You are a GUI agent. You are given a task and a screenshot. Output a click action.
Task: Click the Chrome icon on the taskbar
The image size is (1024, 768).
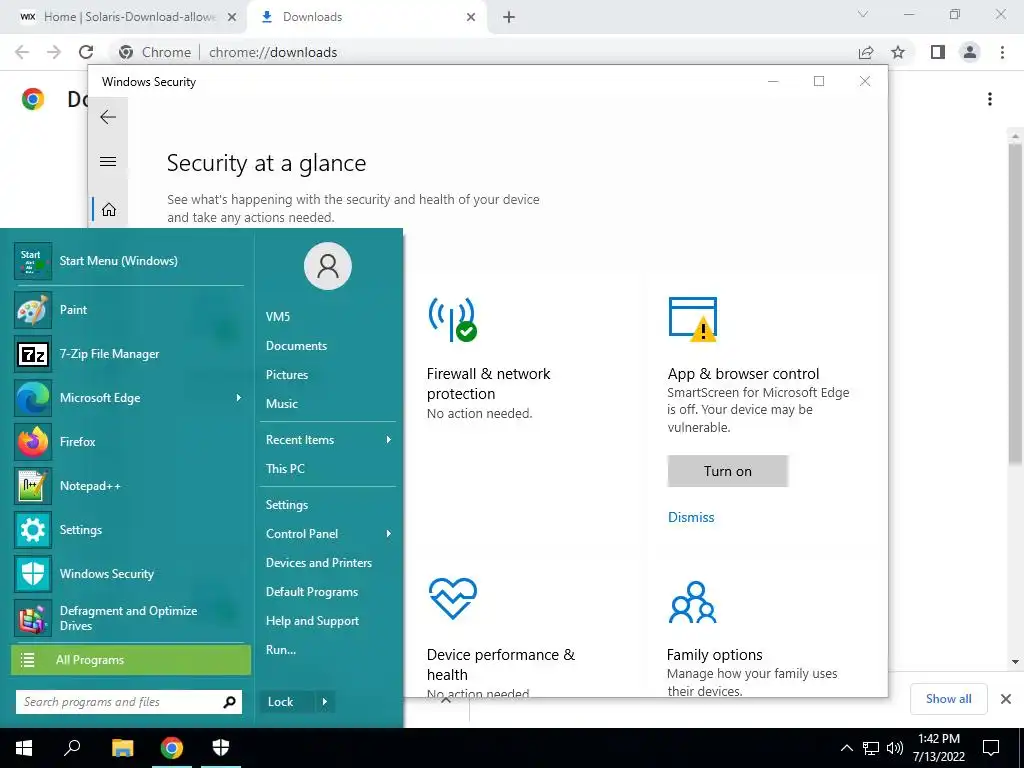[x=172, y=748]
